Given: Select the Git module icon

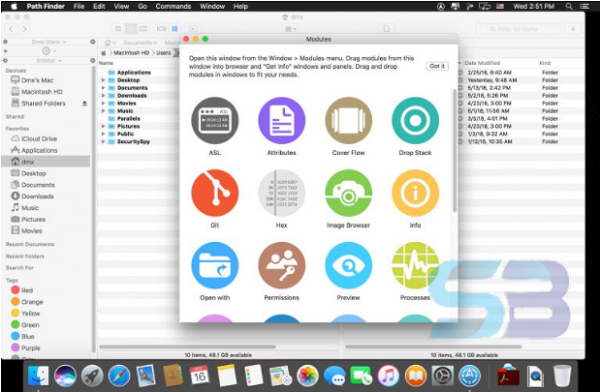Looking at the screenshot, I should (x=215, y=193).
